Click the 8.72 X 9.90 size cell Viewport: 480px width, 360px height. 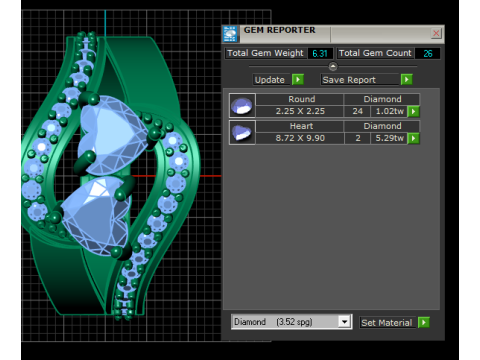[x=300, y=138]
